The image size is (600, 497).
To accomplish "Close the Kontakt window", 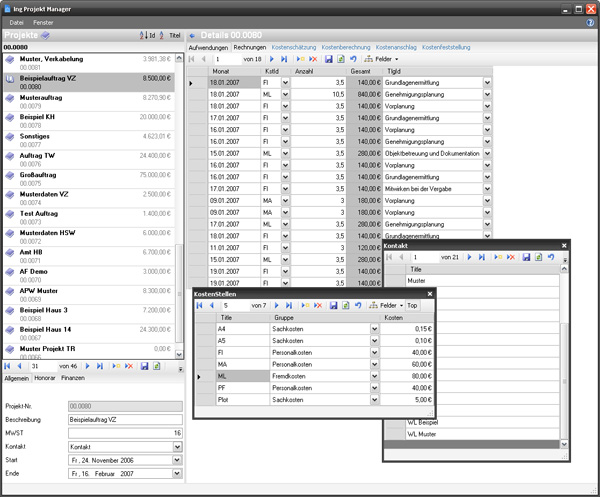I will pos(564,246).
